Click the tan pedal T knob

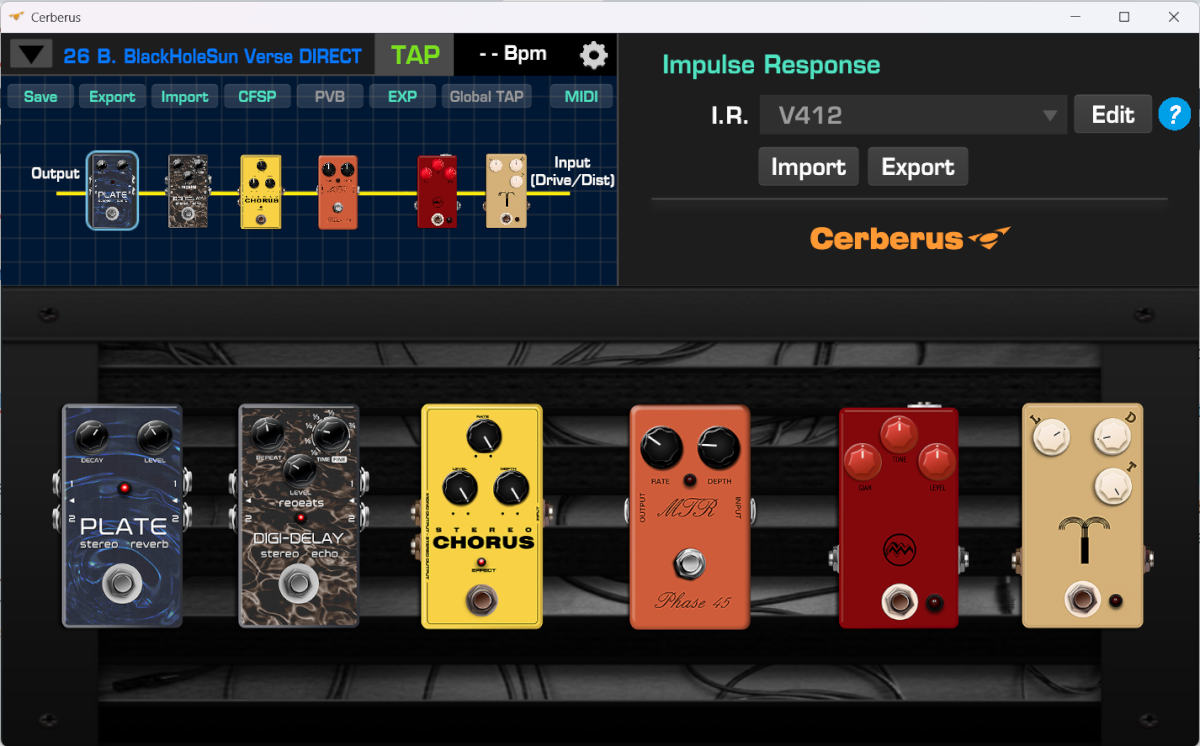point(1111,486)
